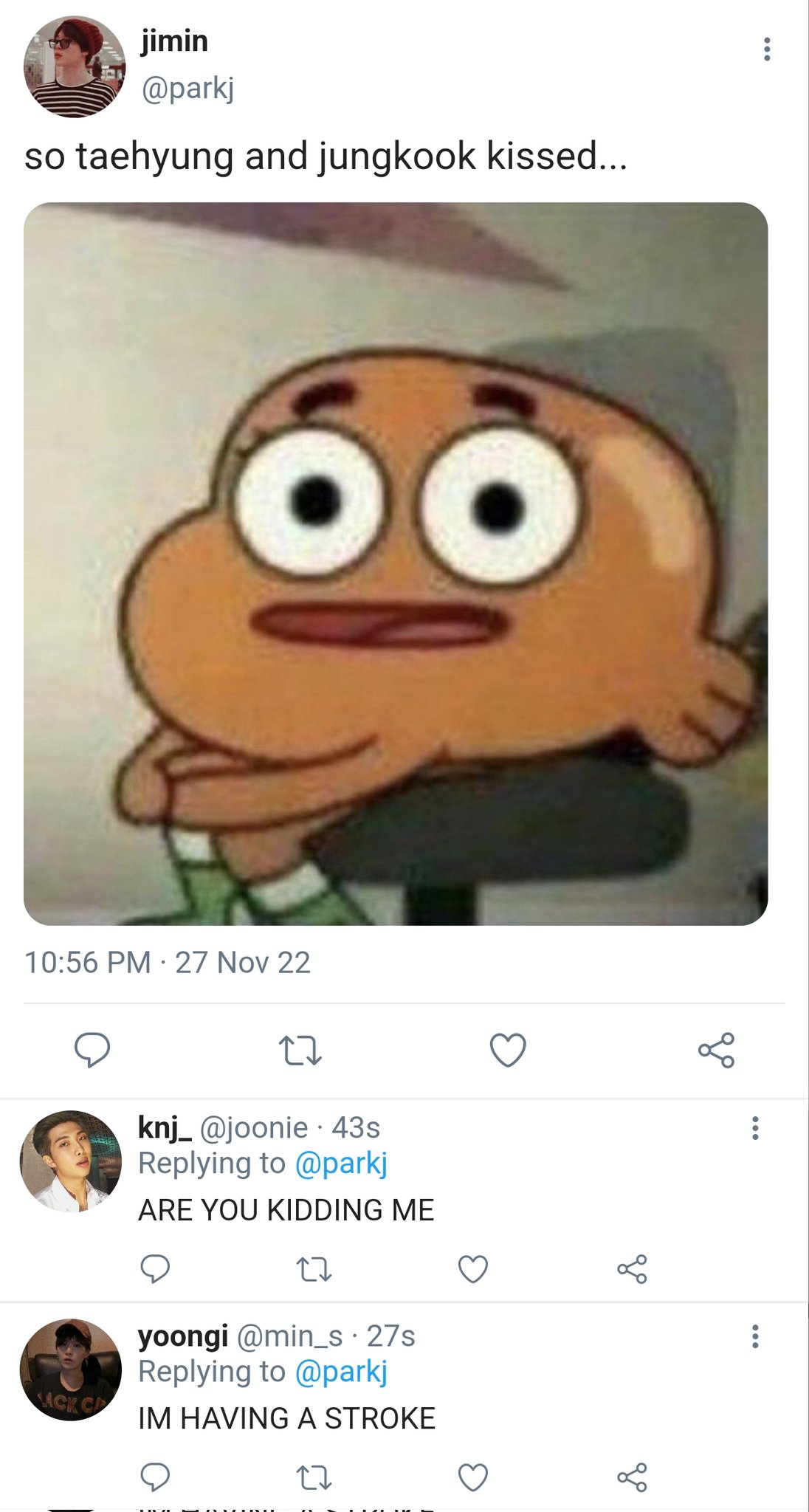The image size is (809, 1512).
Task: Open more options for jimin's tweet
Action: (x=767, y=49)
